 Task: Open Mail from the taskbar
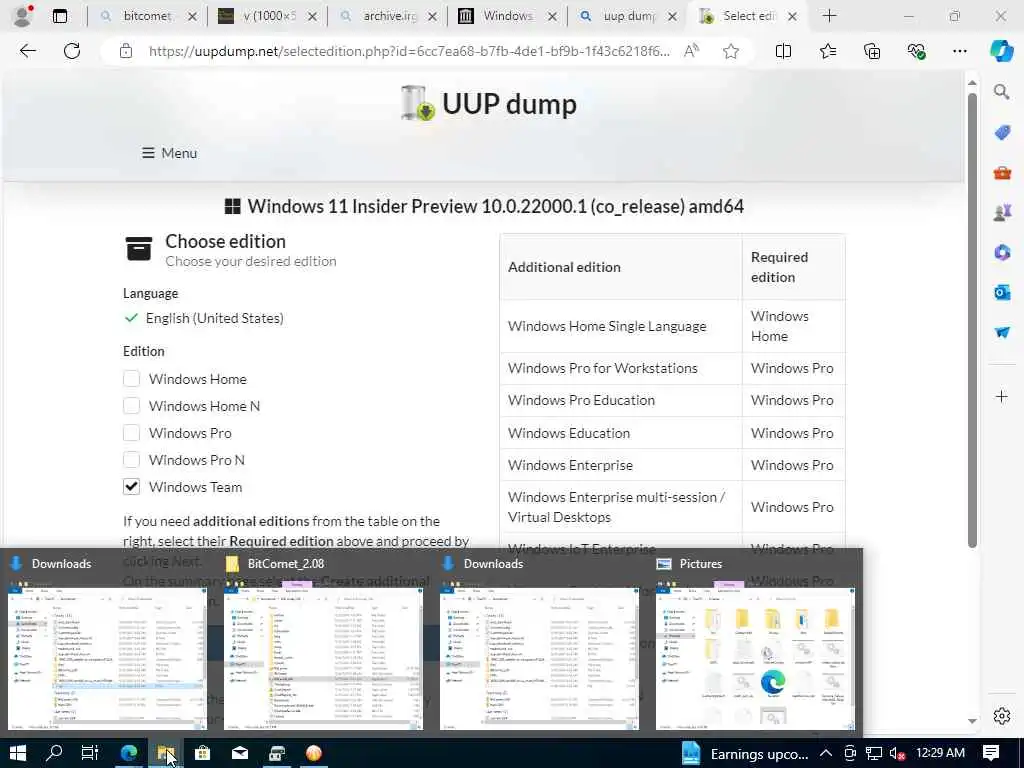pos(240,753)
